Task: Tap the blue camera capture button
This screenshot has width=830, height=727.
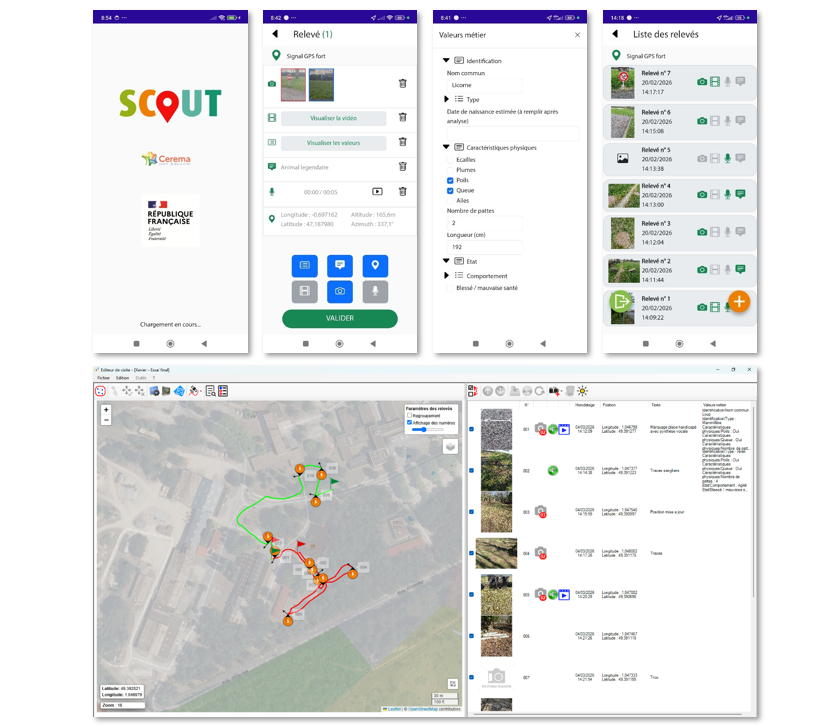Action: (x=340, y=291)
